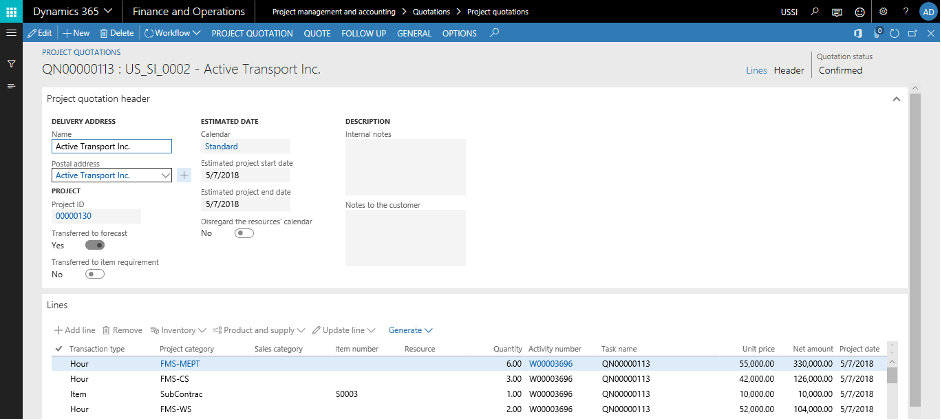
Task: Click the Estimated project end date field
Action: pyautogui.click(x=245, y=204)
